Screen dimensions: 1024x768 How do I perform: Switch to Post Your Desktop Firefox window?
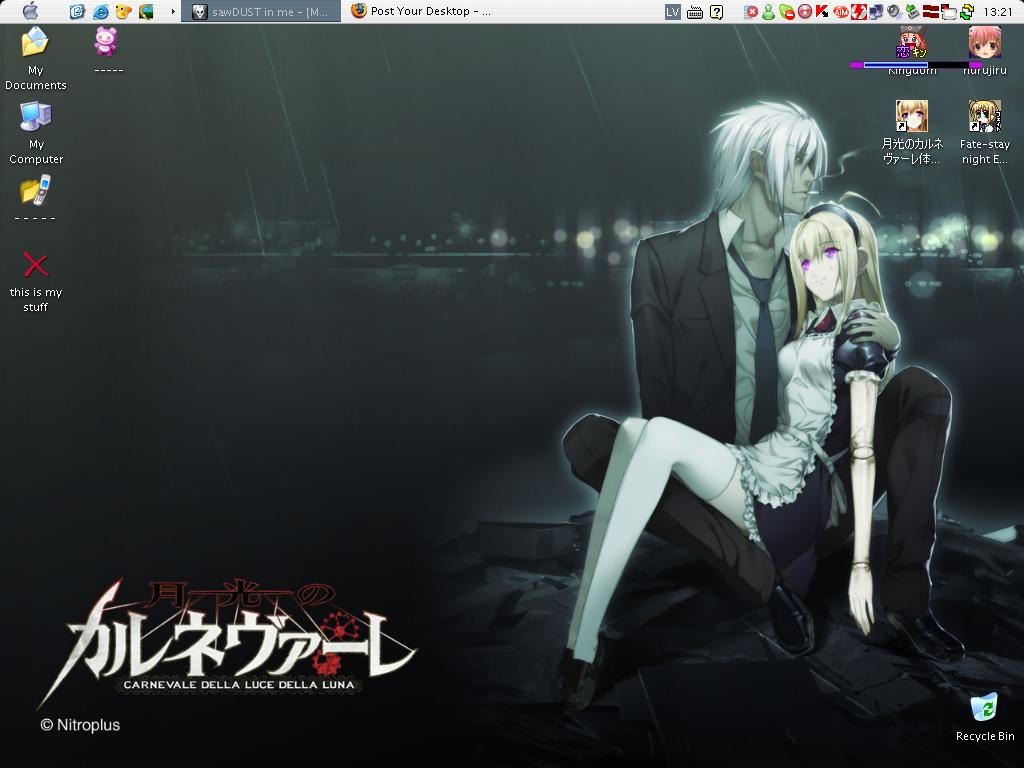tap(421, 11)
